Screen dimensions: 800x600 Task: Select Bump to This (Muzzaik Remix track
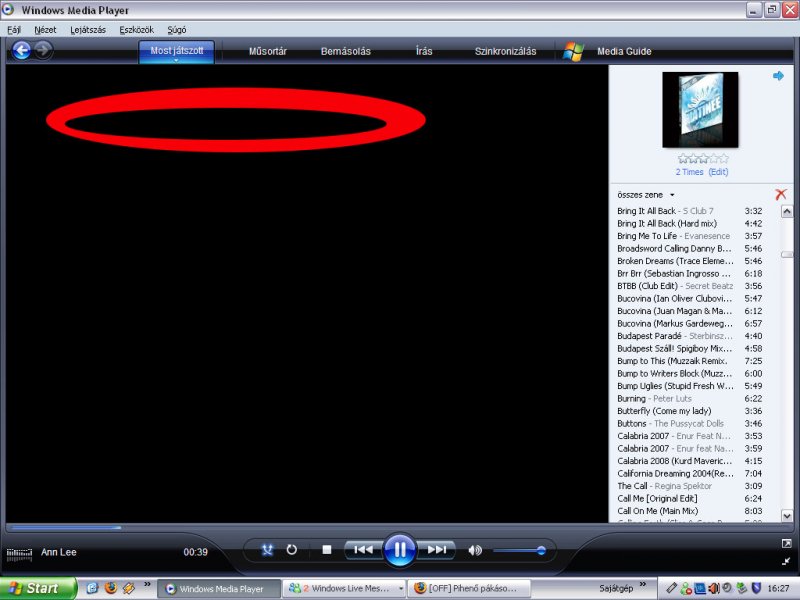(x=689, y=361)
